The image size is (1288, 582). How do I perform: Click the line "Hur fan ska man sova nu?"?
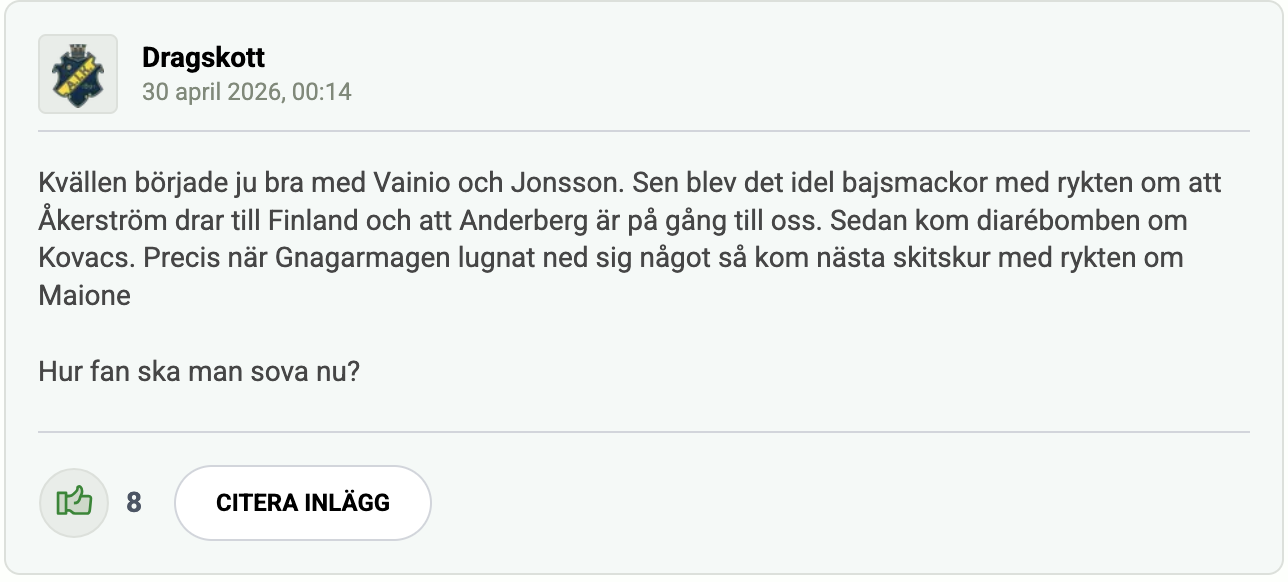tap(199, 372)
